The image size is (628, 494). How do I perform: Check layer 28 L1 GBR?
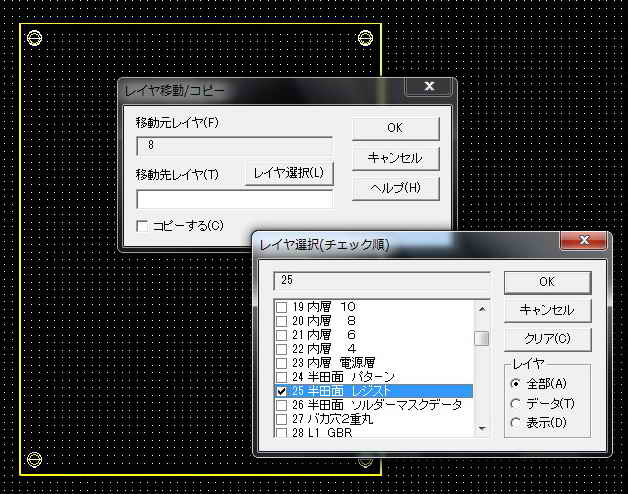[282, 433]
